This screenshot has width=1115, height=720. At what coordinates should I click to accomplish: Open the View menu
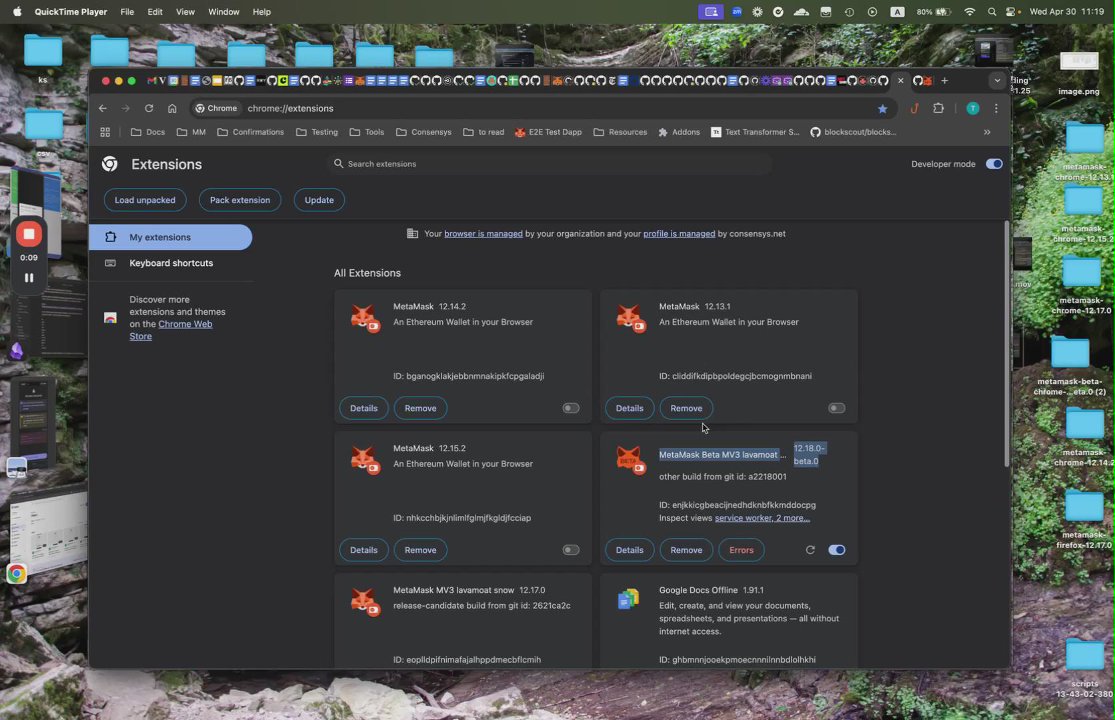(186, 12)
